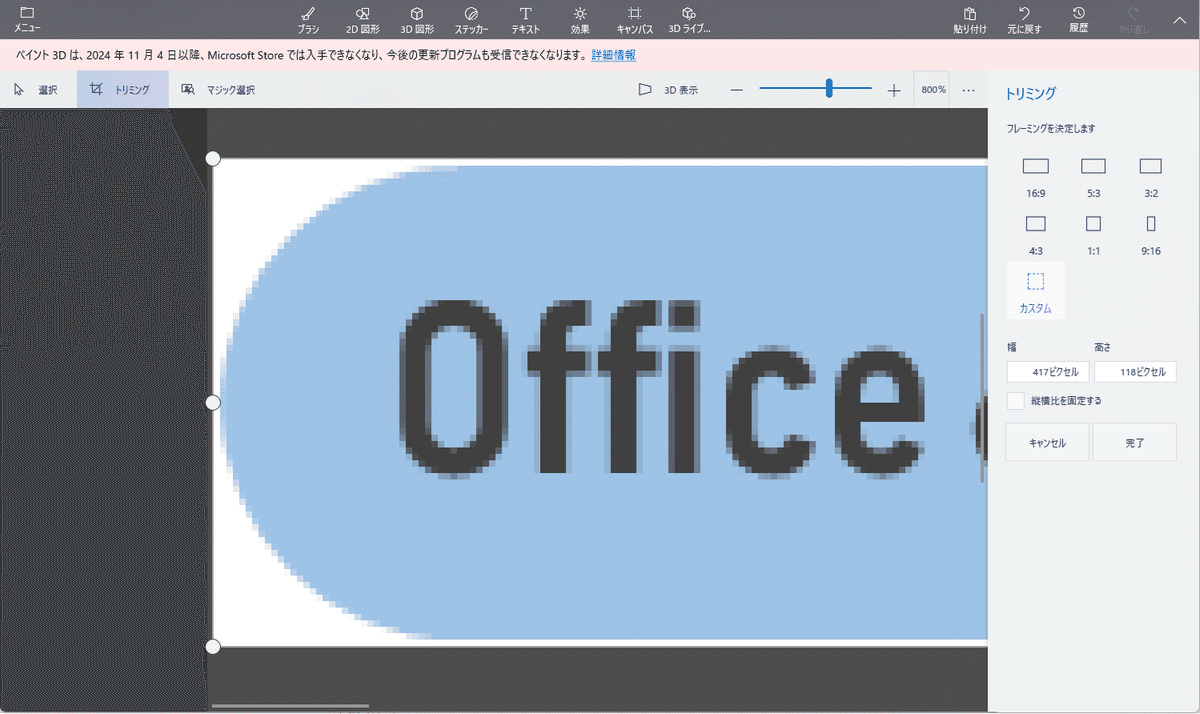Open the 3D ライブラリ library
Viewport: 1200px width, 714px height.
coord(689,19)
